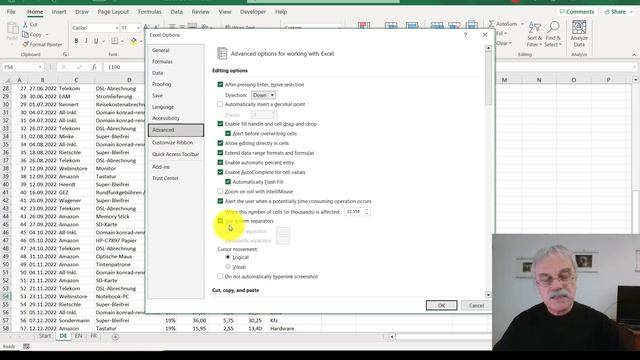640x360 pixels.
Task: Open Sort & Filter icon
Action: (534, 28)
